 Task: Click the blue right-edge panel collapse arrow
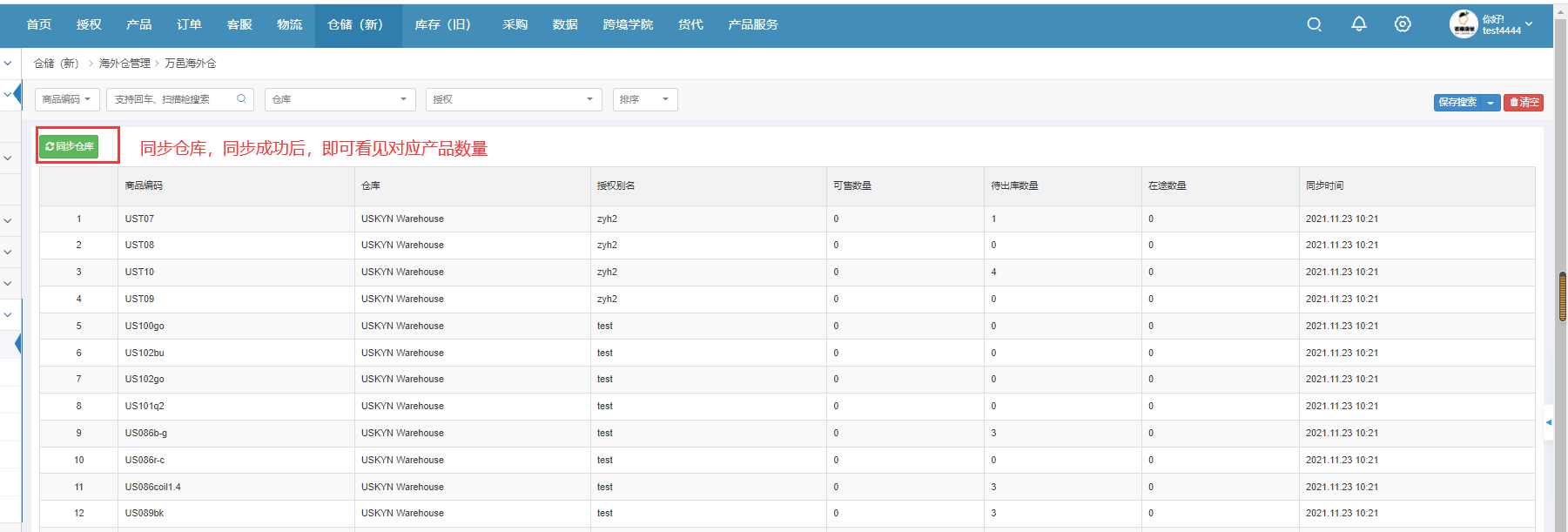[1549, 422]
